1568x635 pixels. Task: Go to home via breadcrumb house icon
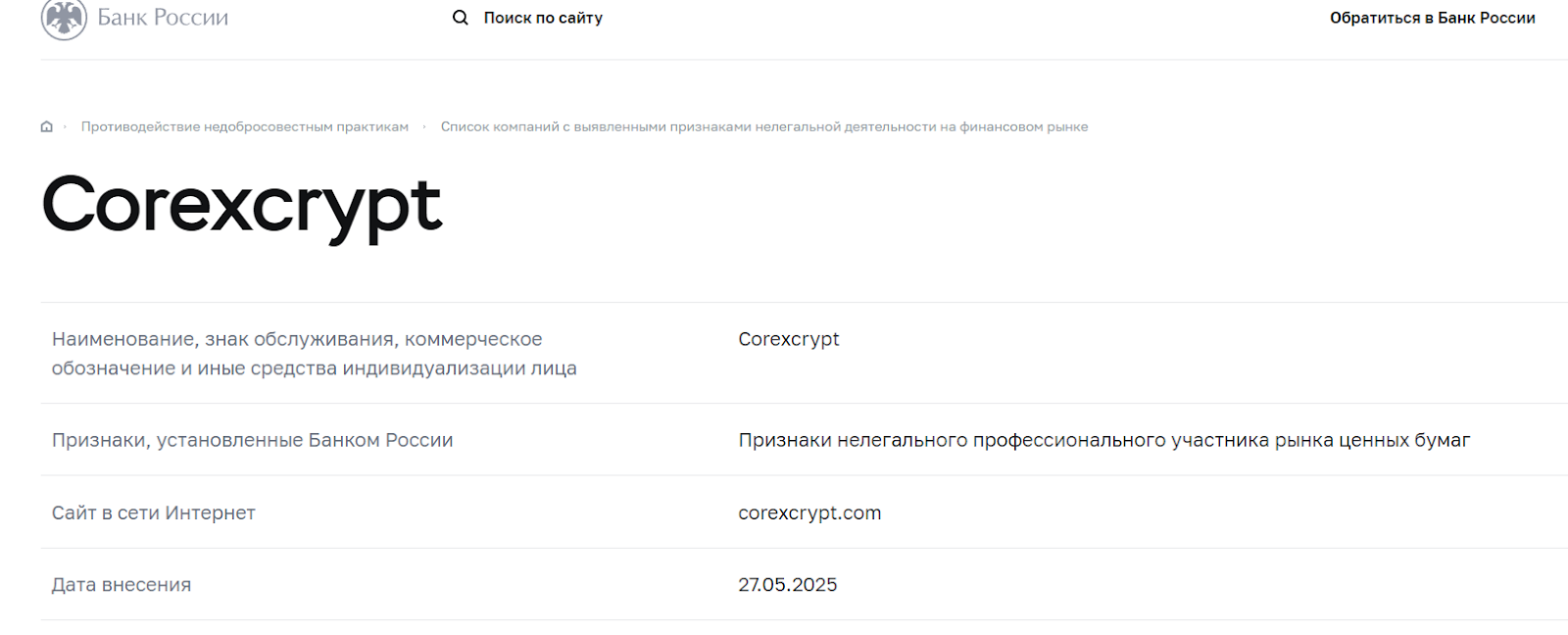[46, 126]
